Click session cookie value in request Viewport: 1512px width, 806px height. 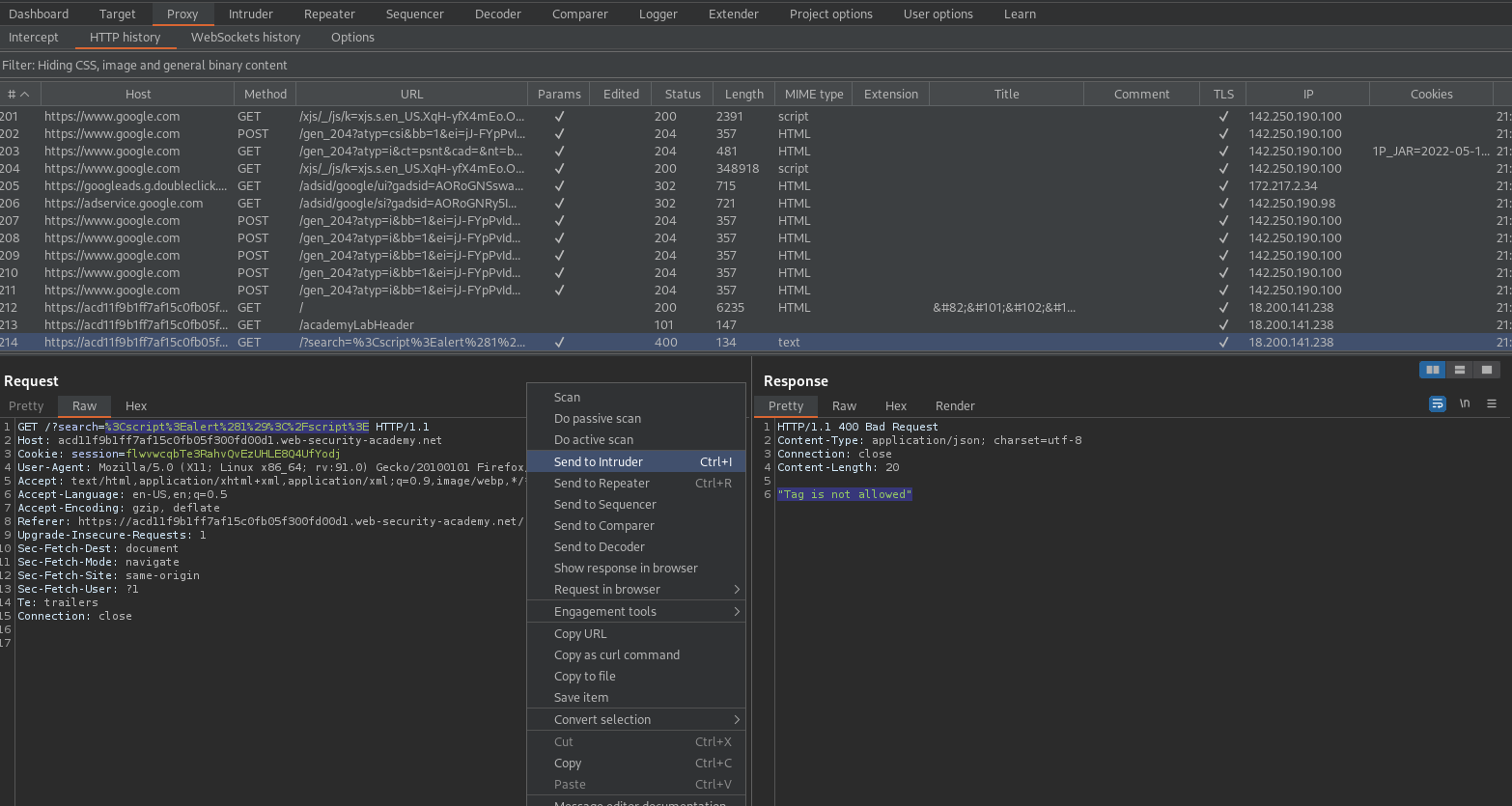pos(233,454)
